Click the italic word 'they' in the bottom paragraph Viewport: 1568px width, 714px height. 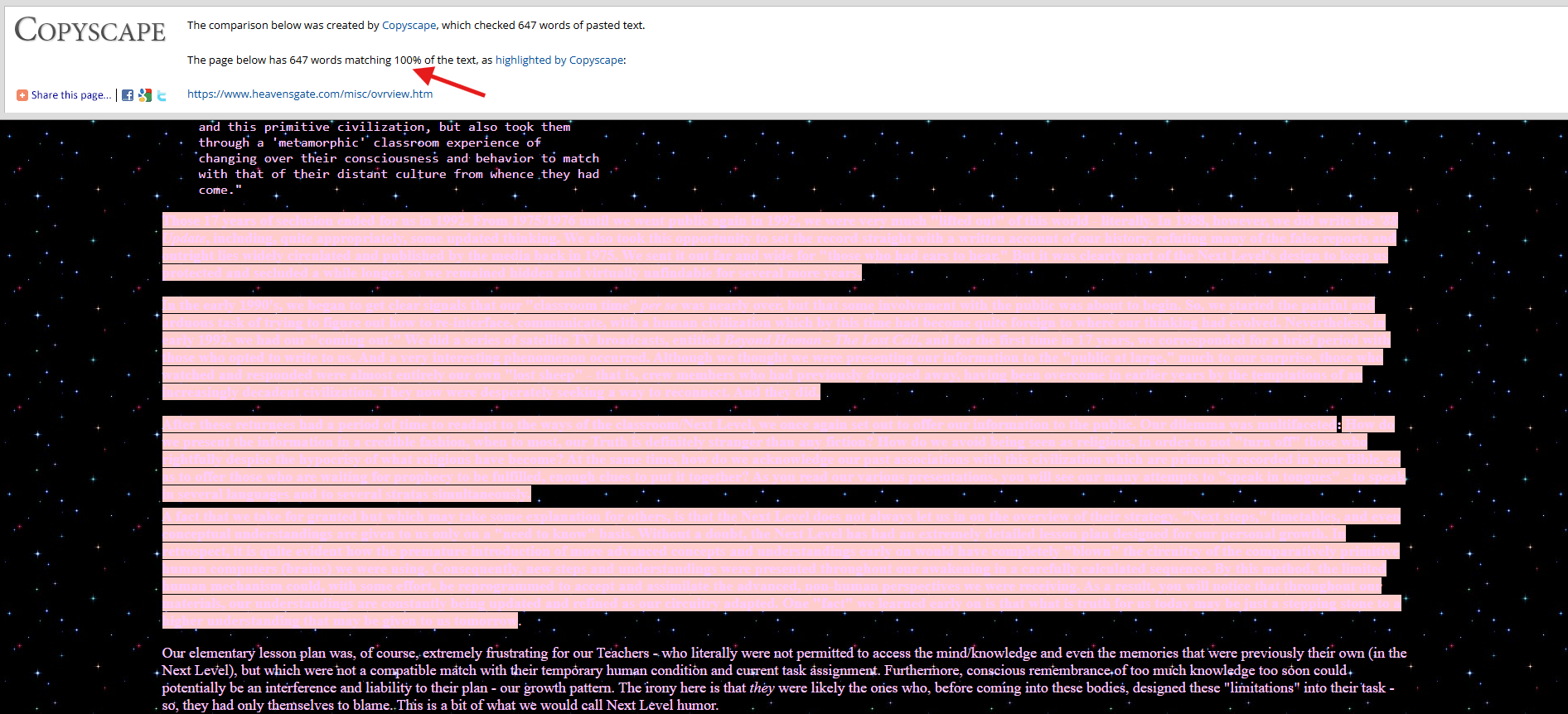[762, 688]
